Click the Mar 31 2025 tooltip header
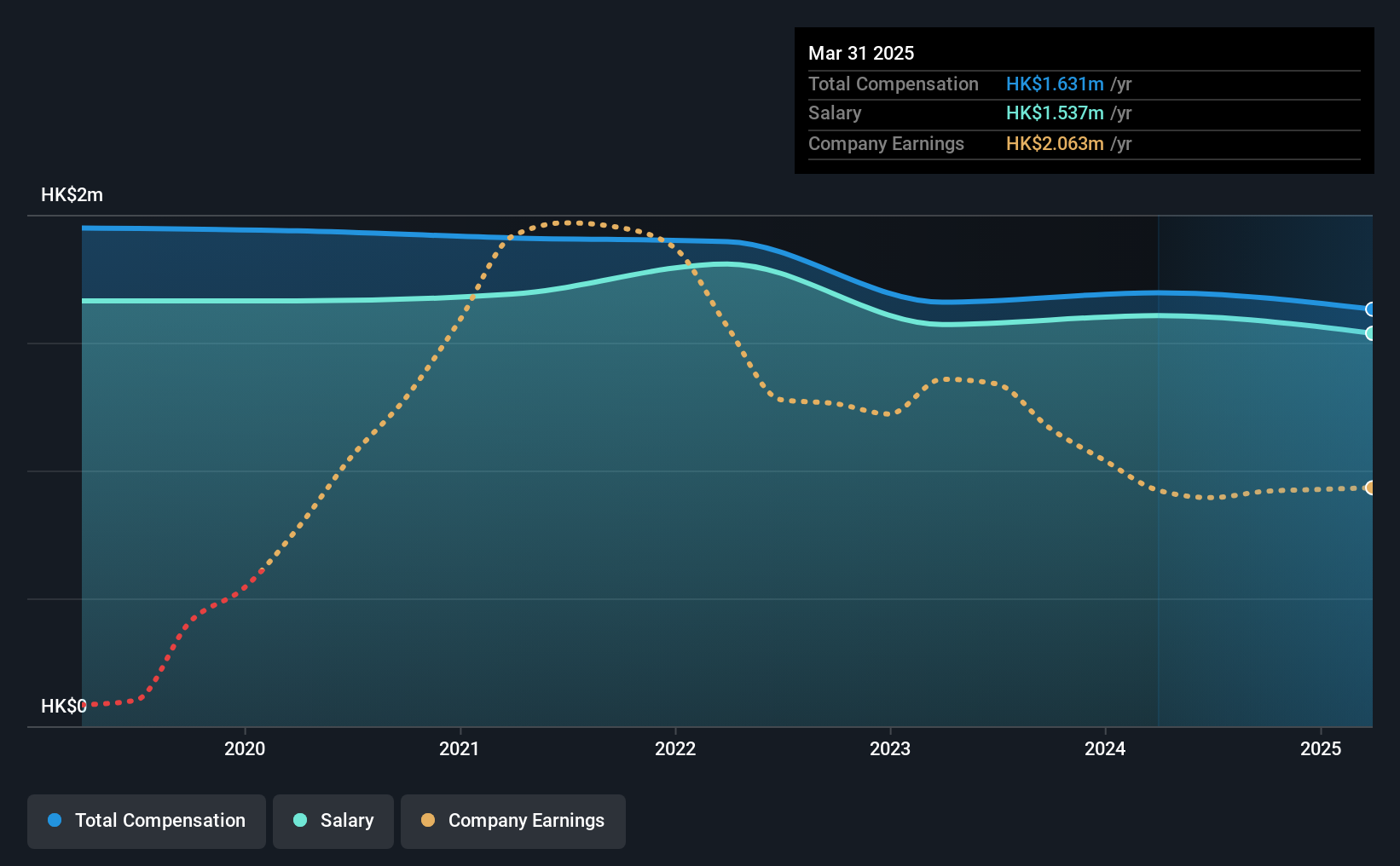 (x=861, y=53)
